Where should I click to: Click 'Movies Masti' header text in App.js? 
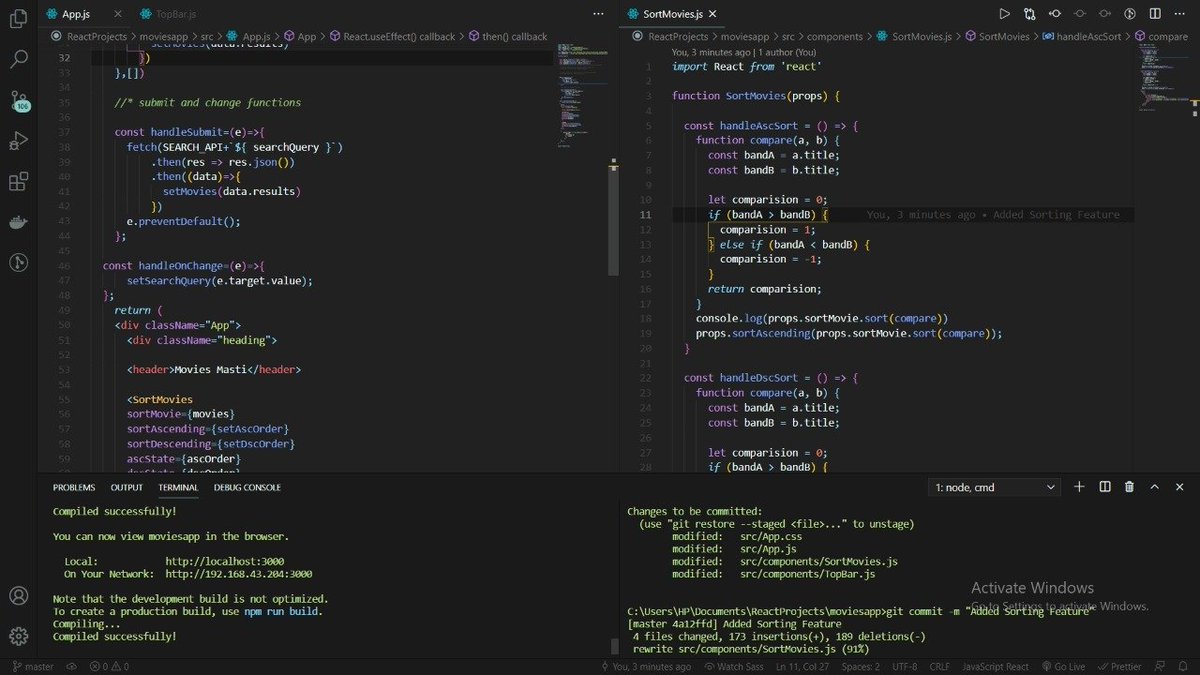[x=210, y=369]
